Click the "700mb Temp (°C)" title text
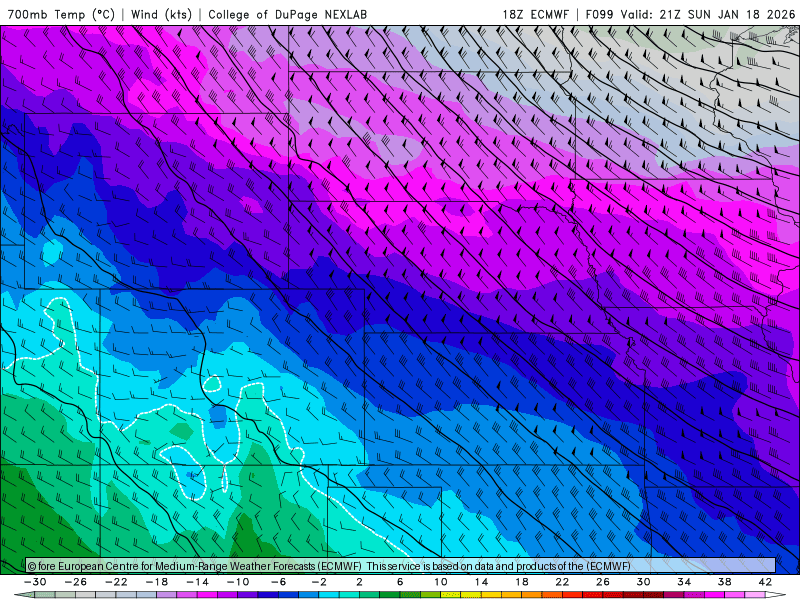The image size is (800, 600). (x=61, y=14)
